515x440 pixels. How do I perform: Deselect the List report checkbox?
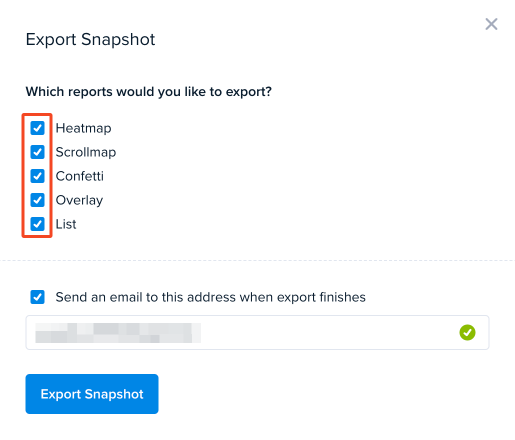(x=37, y=224)
